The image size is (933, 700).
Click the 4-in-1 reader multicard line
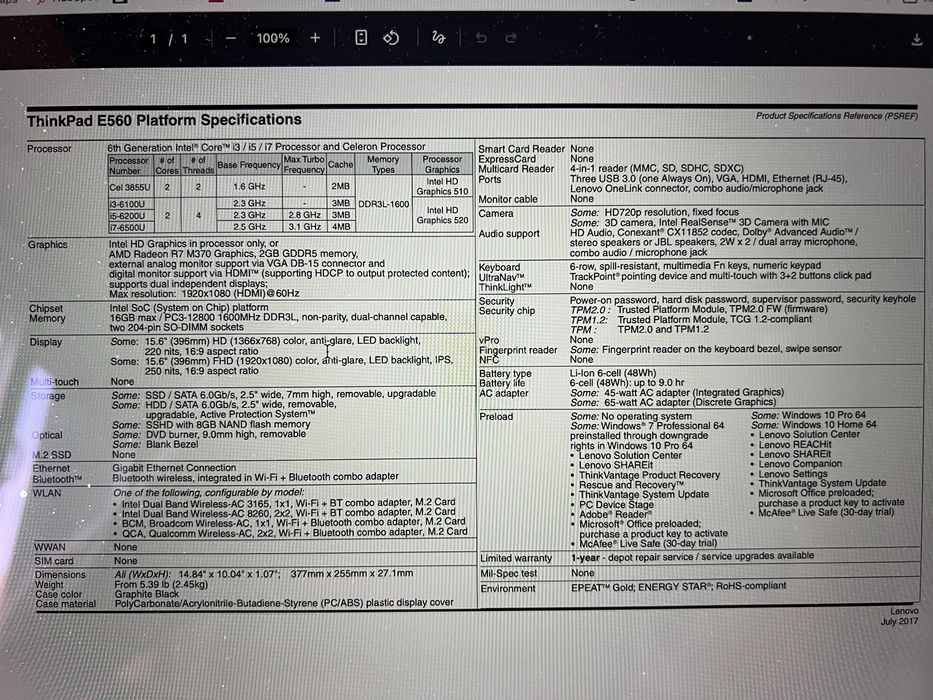click(x=657, y=168)
